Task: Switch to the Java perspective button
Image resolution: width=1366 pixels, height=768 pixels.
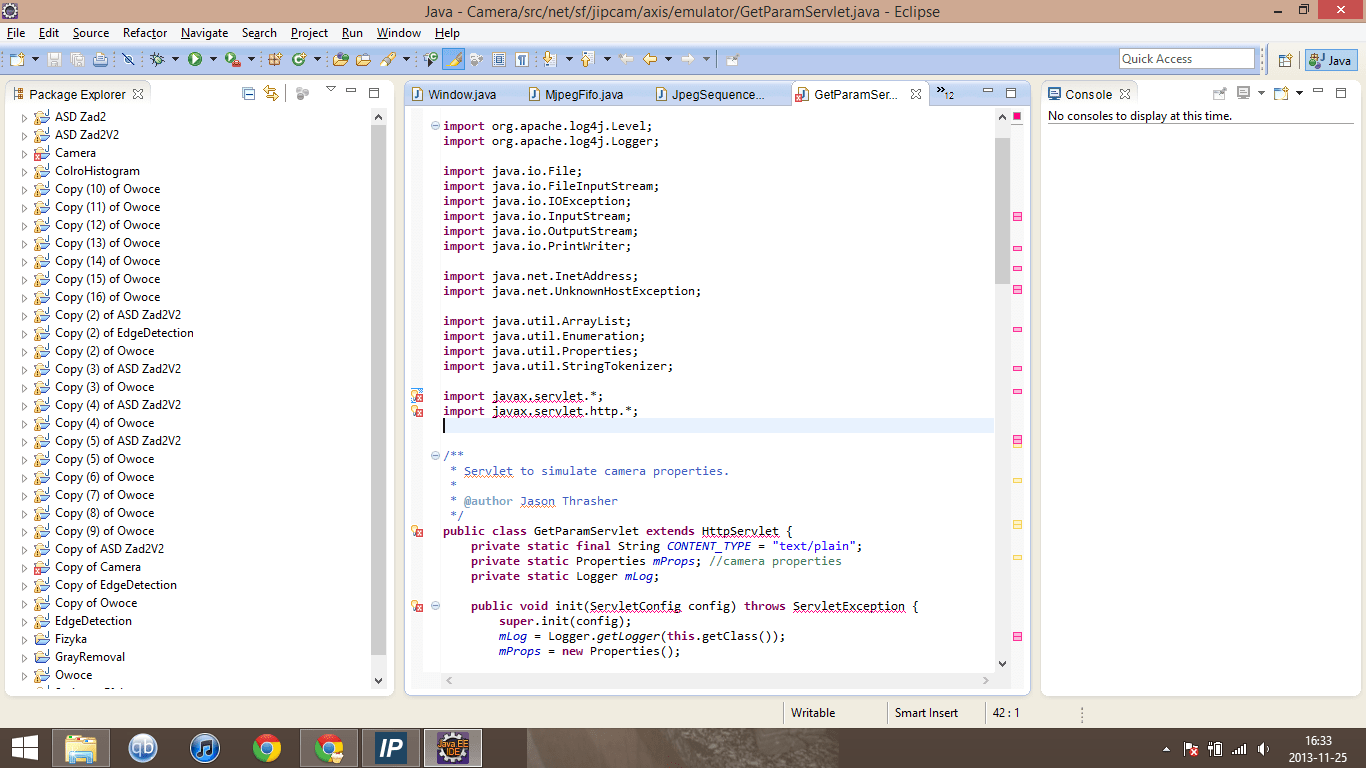Action: (x=1330, y=59)
